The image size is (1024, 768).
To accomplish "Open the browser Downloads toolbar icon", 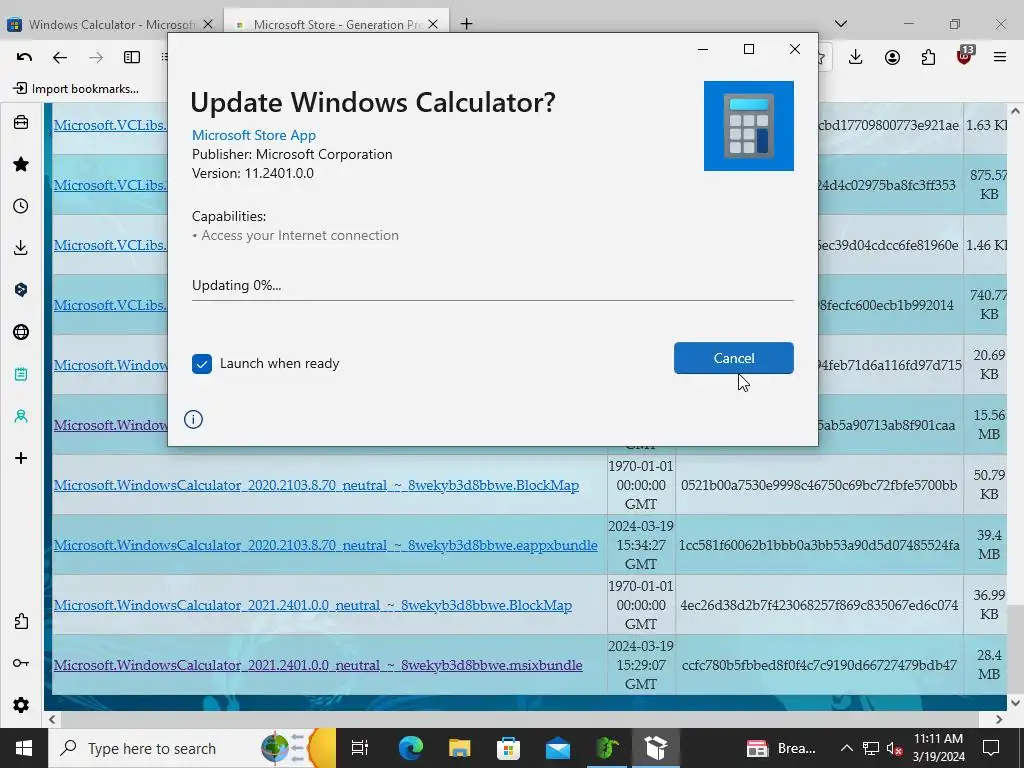I will [x=856, y=57].
